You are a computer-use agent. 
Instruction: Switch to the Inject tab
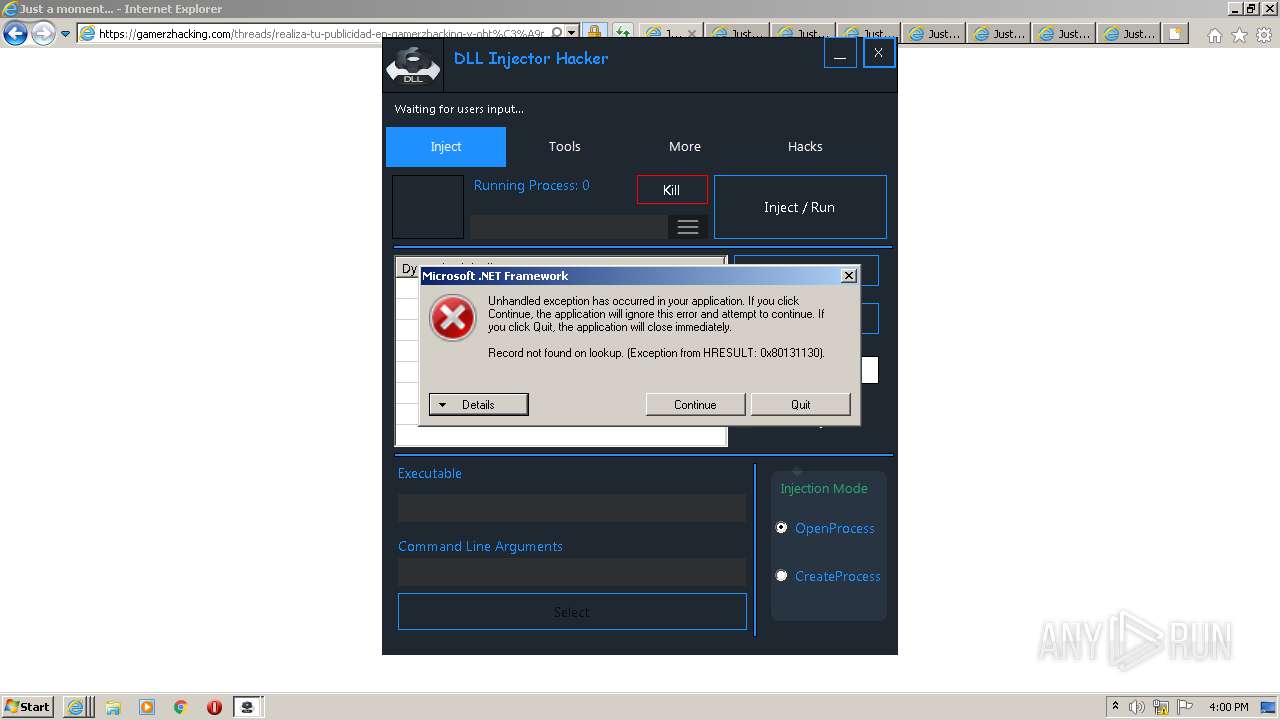[446, 146]
